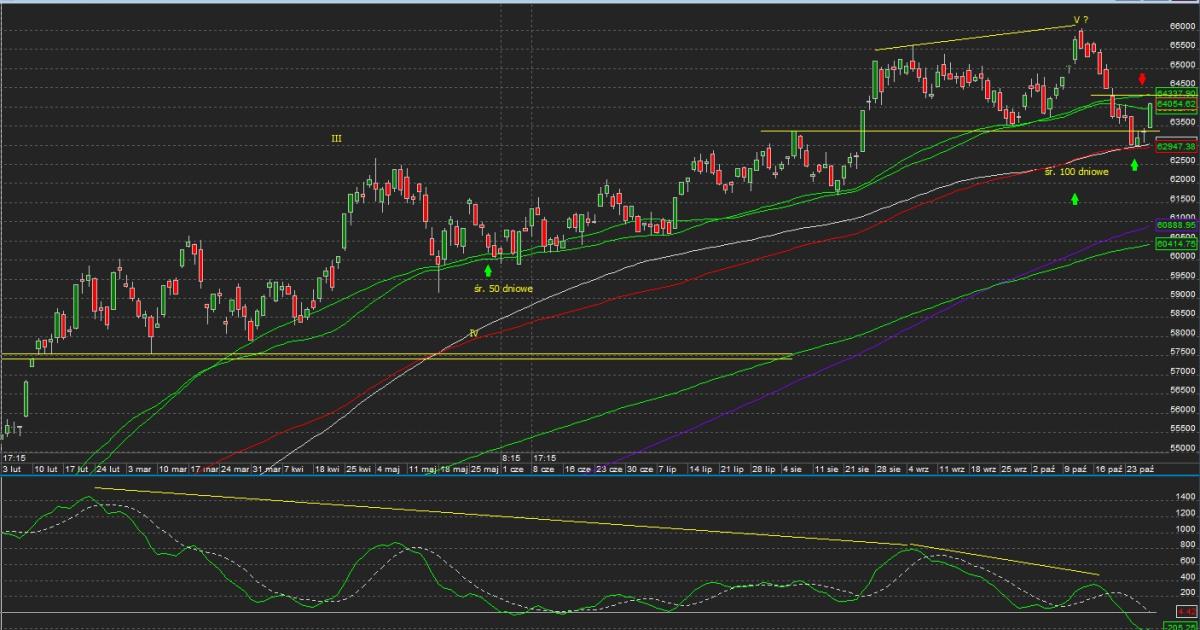The height and width of the screenshot is (630, 1200).
Task: Click the 1400 level on oscillator scale
Action: 1186,497
